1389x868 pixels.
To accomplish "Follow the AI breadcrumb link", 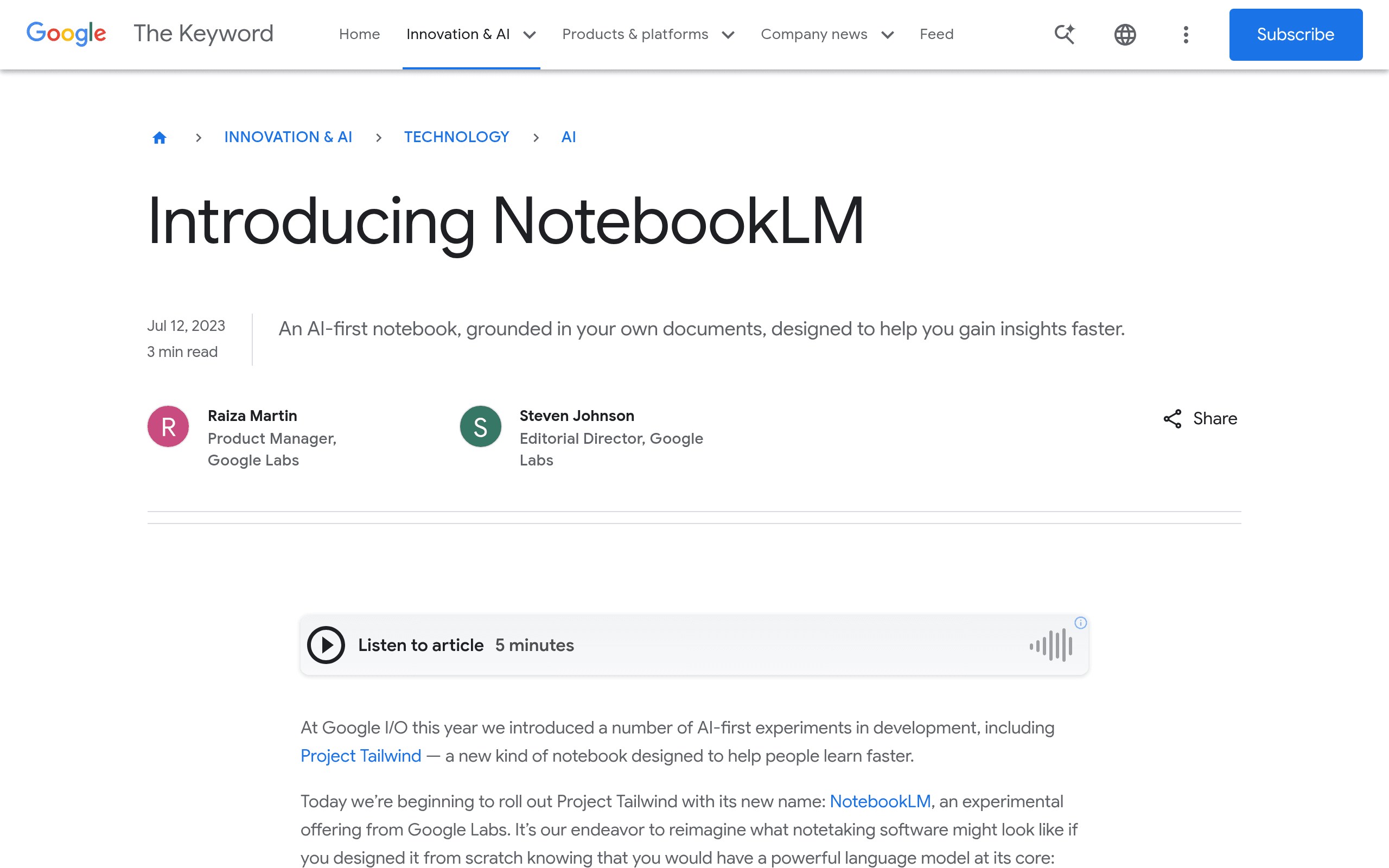I will click(x=568, y=137).
